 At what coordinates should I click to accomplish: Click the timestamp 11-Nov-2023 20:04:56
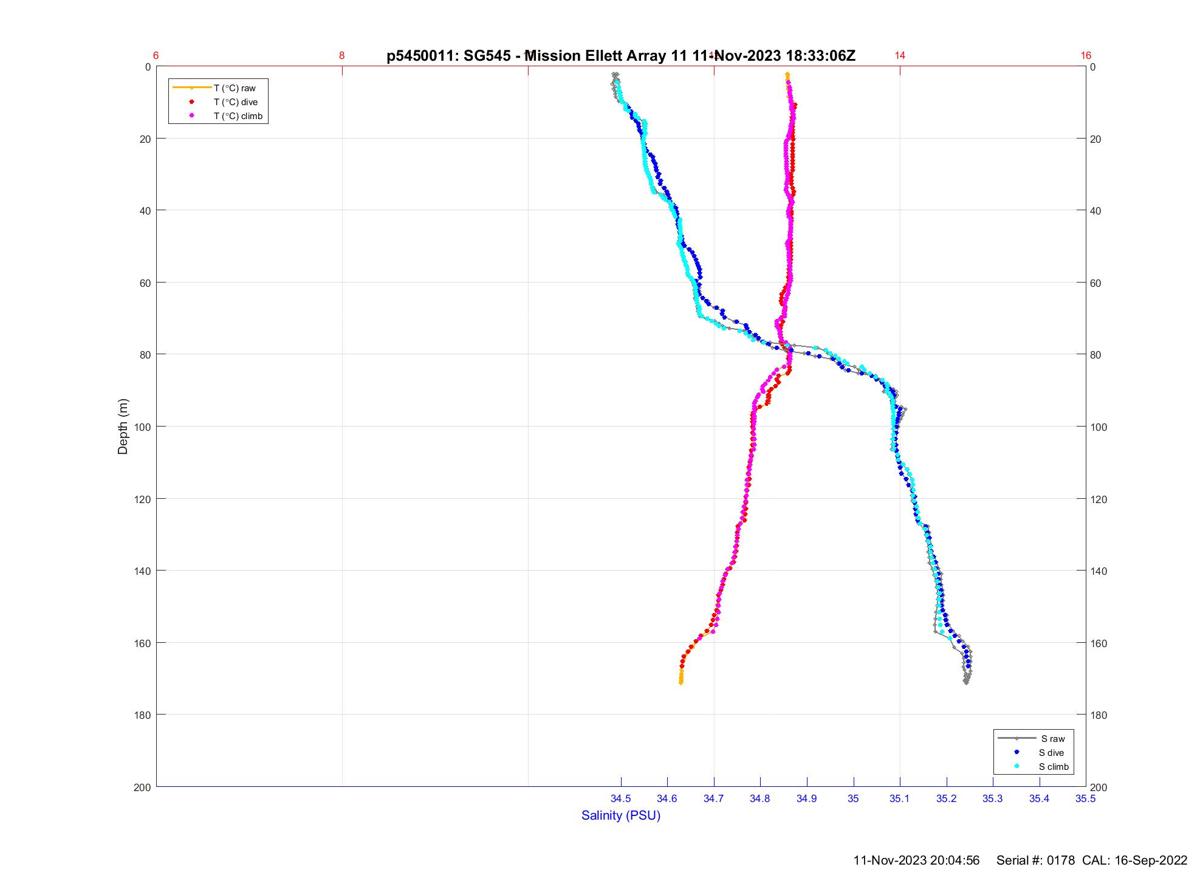(916, 860)
